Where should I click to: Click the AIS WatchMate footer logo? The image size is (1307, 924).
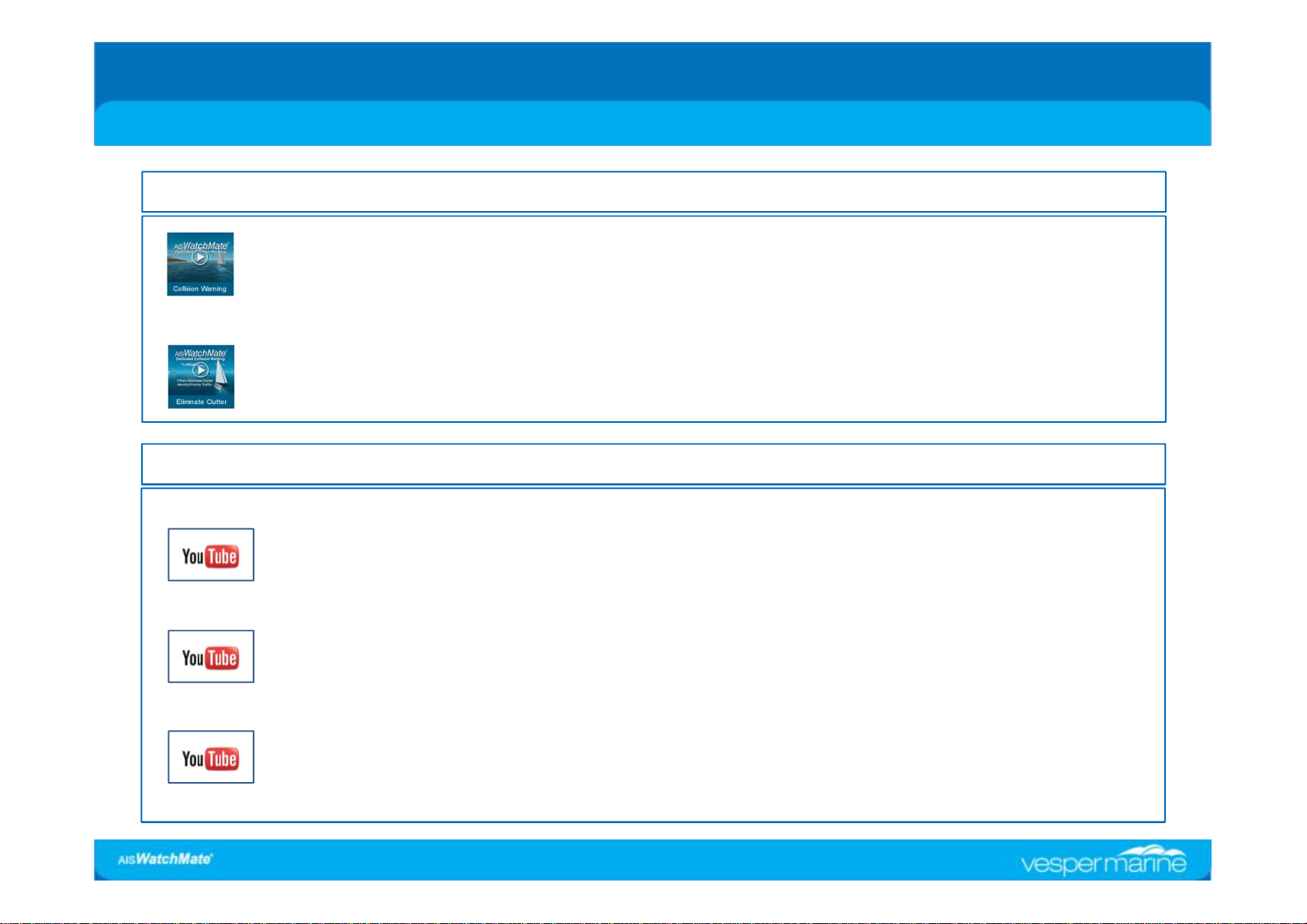165,859
